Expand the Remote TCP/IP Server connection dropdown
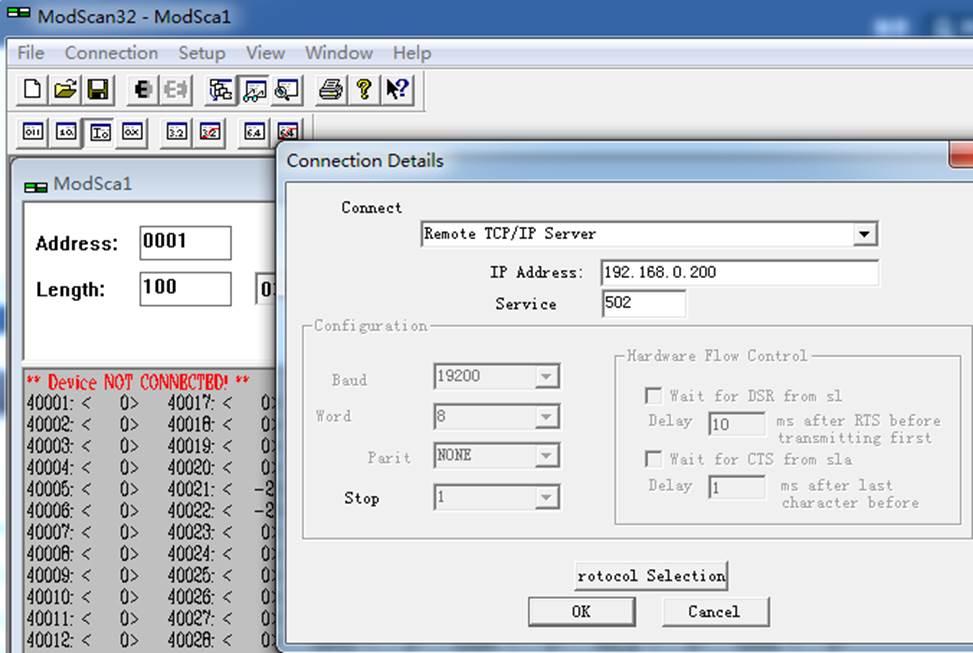Screen dimensions: 973x653 pos(864,234)
